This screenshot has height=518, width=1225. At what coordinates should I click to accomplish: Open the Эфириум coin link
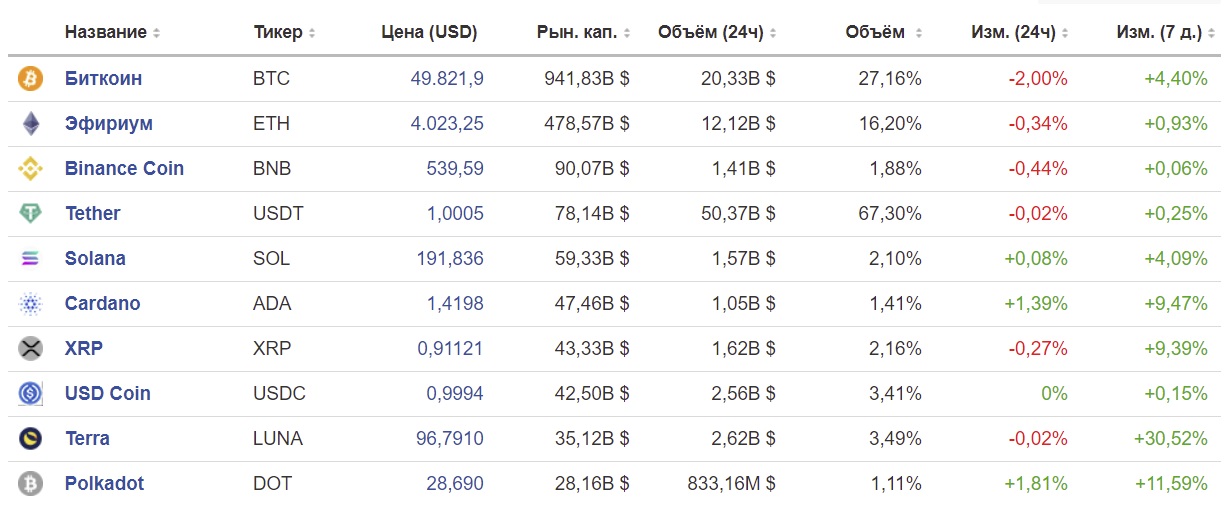109,123
